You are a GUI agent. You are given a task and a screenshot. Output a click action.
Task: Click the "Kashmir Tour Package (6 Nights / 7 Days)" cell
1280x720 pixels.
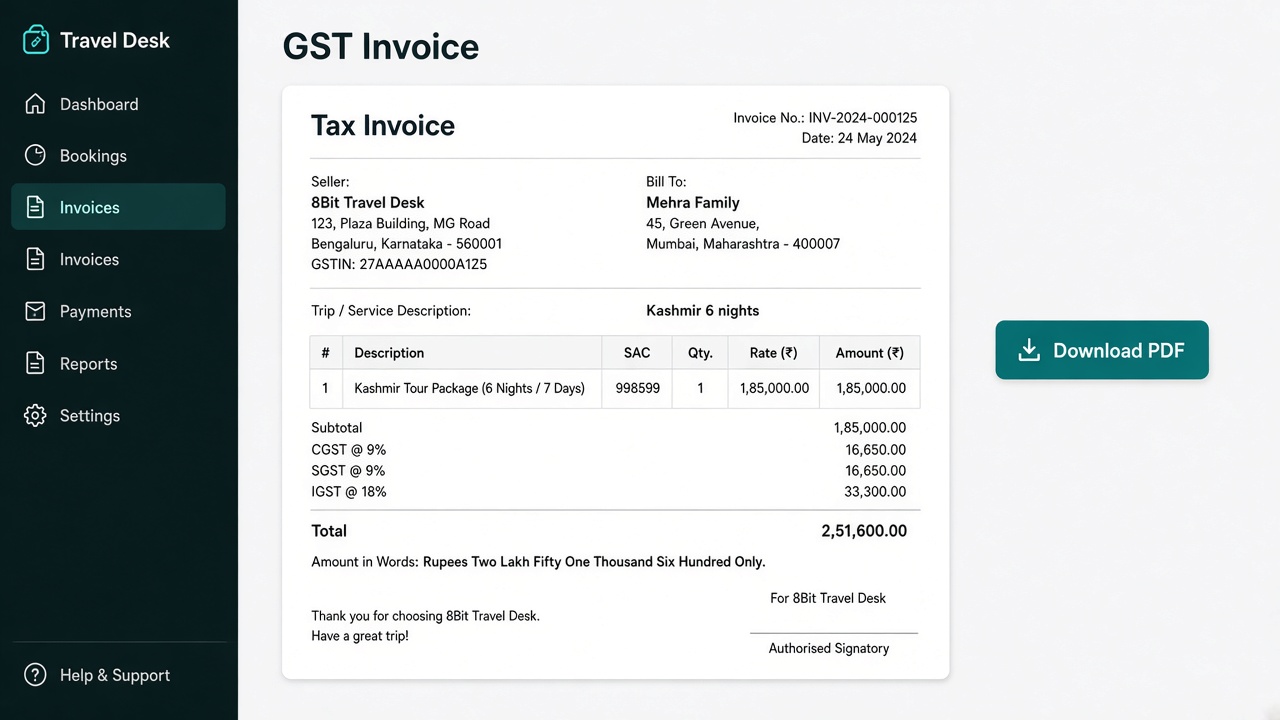(x=470, y=388)
